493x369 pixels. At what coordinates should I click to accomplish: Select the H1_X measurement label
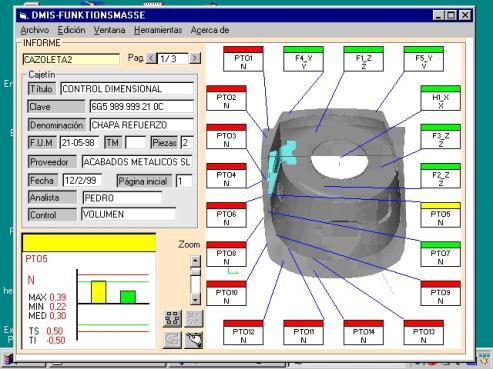tap(440, 98)
